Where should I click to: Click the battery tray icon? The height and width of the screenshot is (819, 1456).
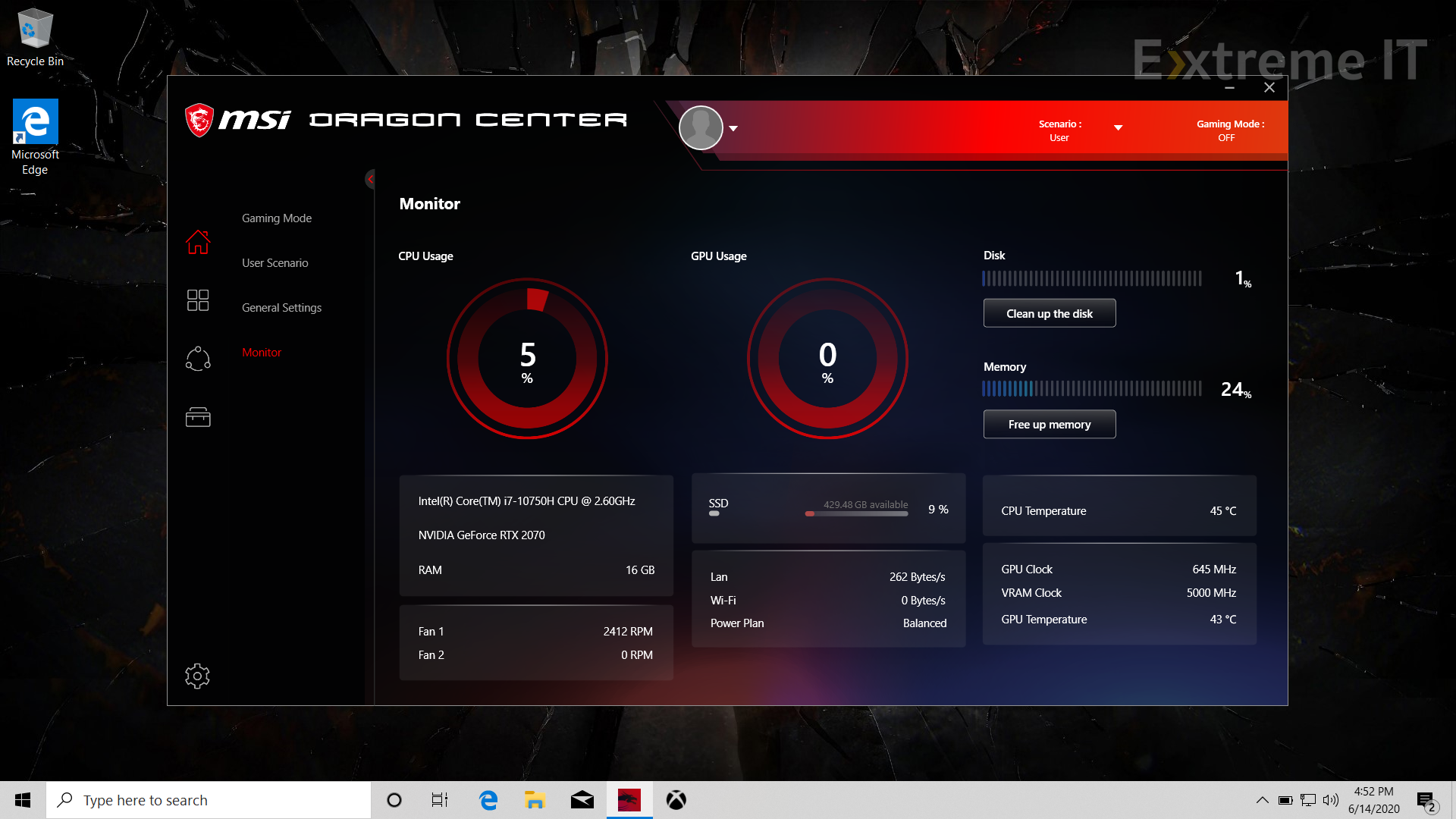tap(1285, 800)
